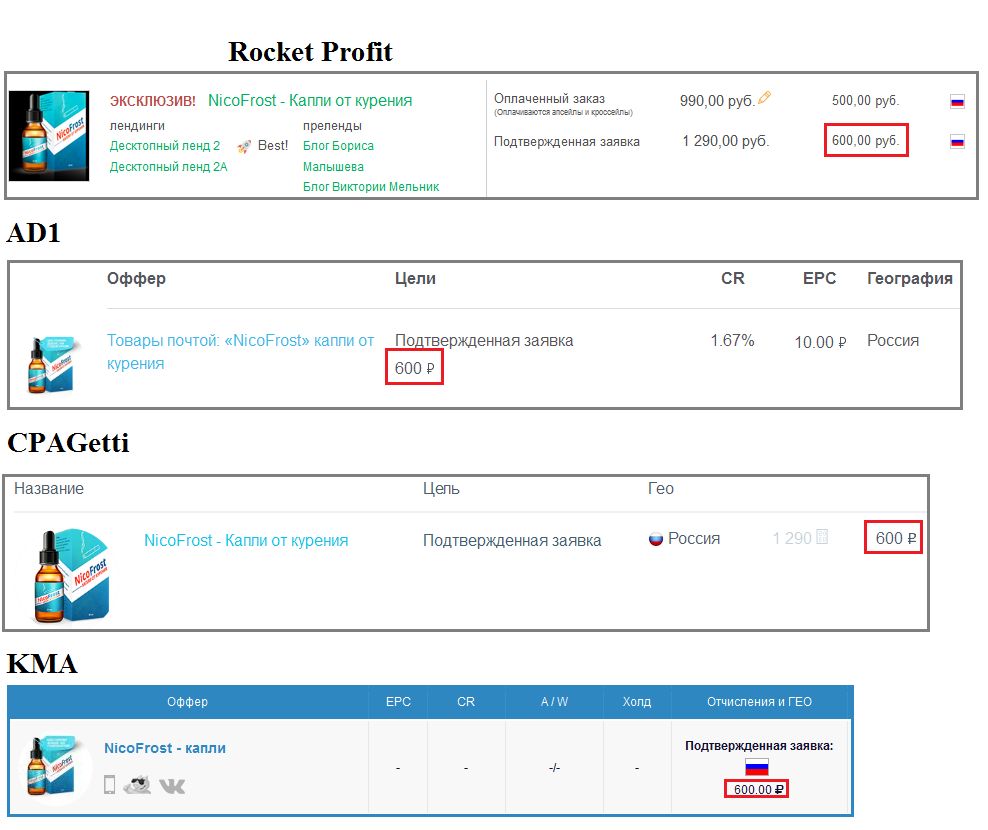Click the mobile phone icon under NicoFrost in KMA
This screenshot has height=830, width=988.
point(108,786)
